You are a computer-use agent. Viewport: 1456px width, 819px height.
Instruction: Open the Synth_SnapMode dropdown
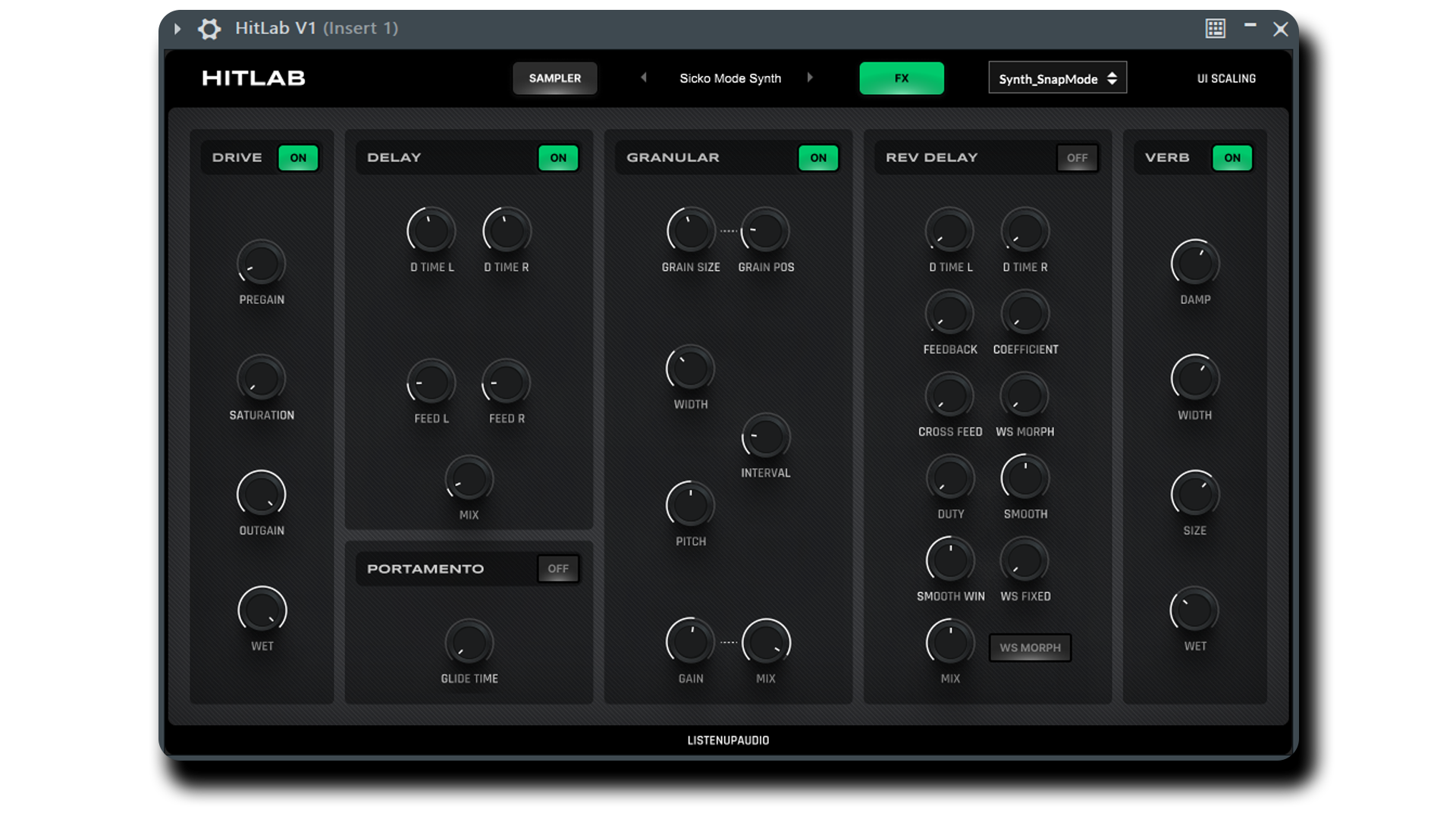point(1057,78)
